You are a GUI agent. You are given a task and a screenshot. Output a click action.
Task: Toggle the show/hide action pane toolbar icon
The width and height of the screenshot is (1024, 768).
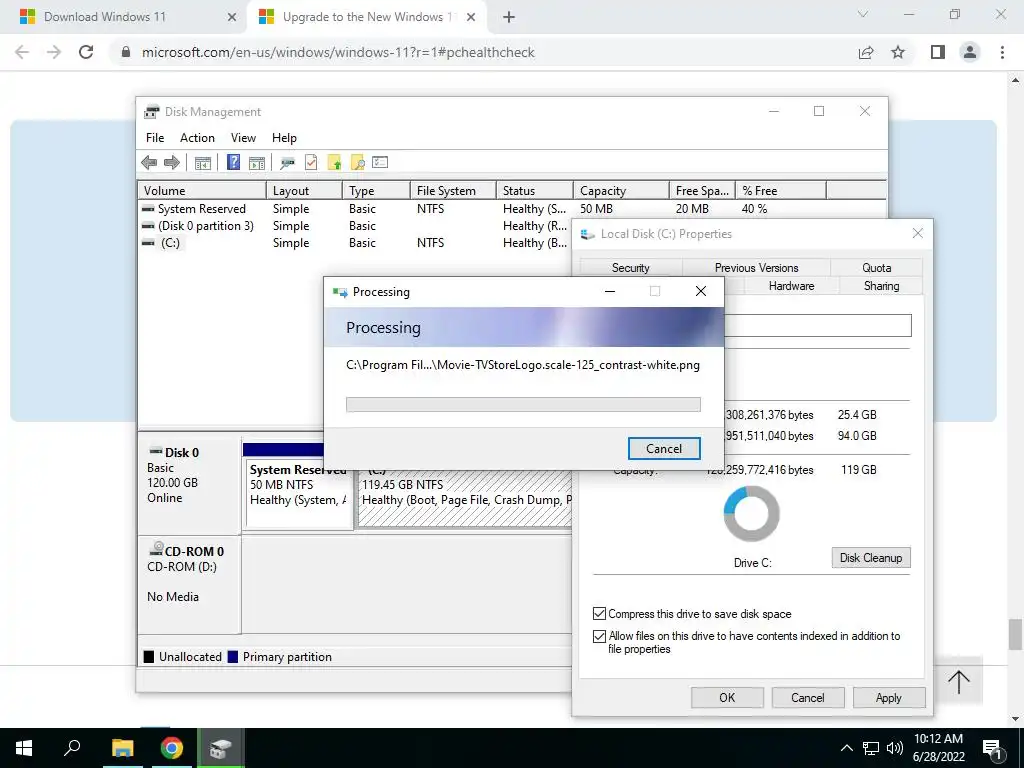257,163
